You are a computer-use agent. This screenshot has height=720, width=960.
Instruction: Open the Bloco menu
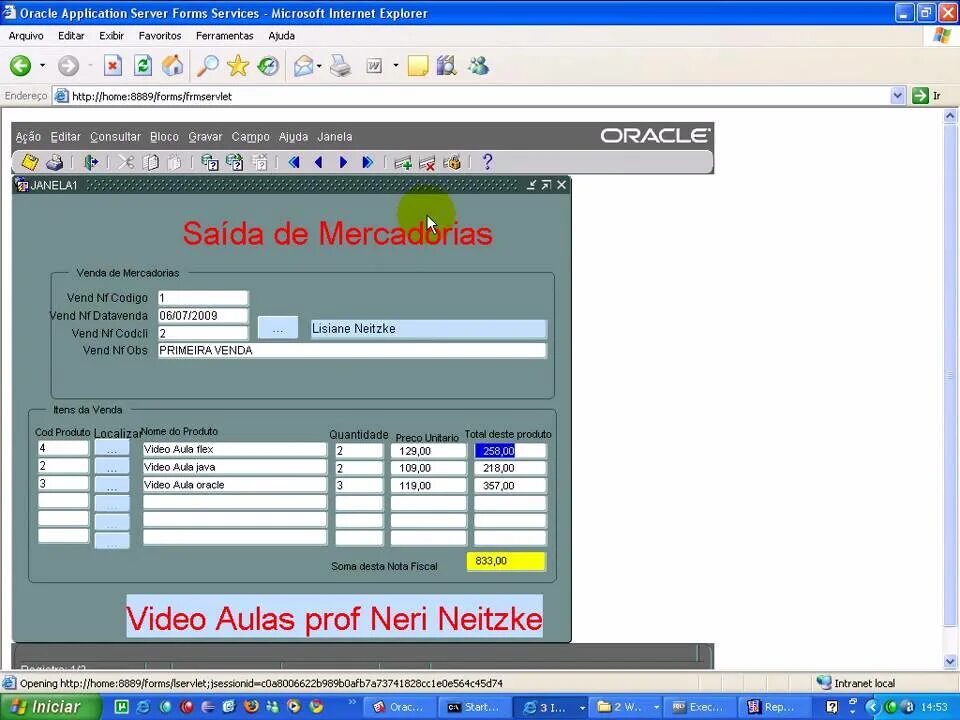[164, 137]
